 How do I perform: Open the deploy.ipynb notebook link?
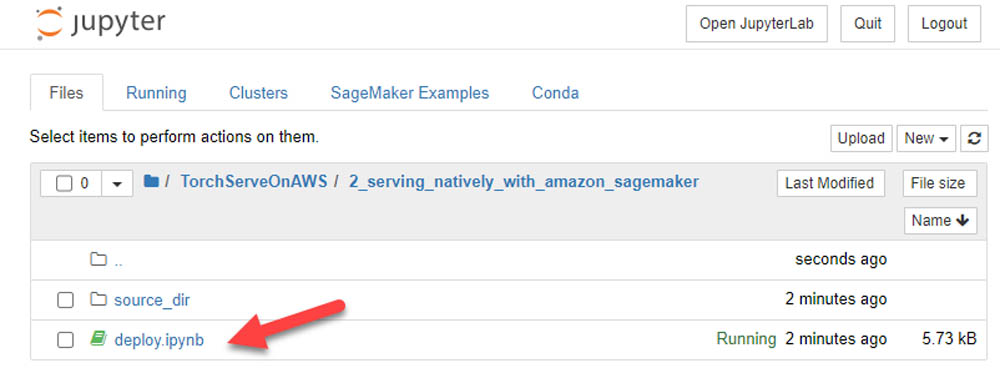(159, 340)
